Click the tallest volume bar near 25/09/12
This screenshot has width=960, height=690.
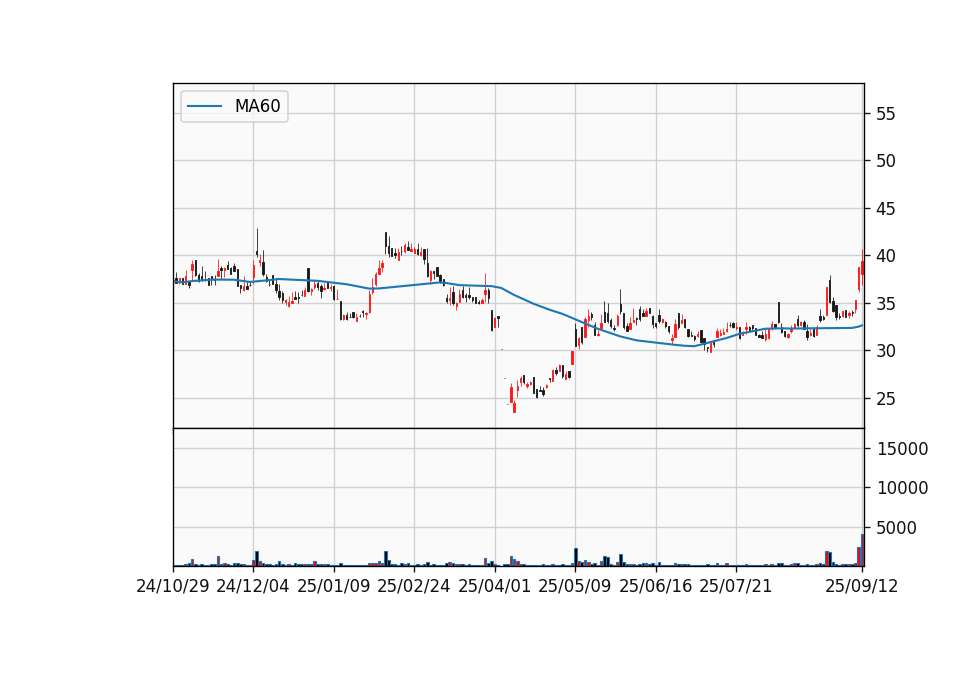tap(863, 550)
